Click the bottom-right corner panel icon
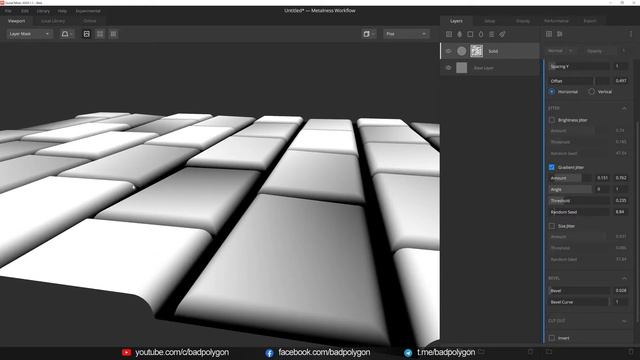This screenshot has height=360, width=640. 631,351
